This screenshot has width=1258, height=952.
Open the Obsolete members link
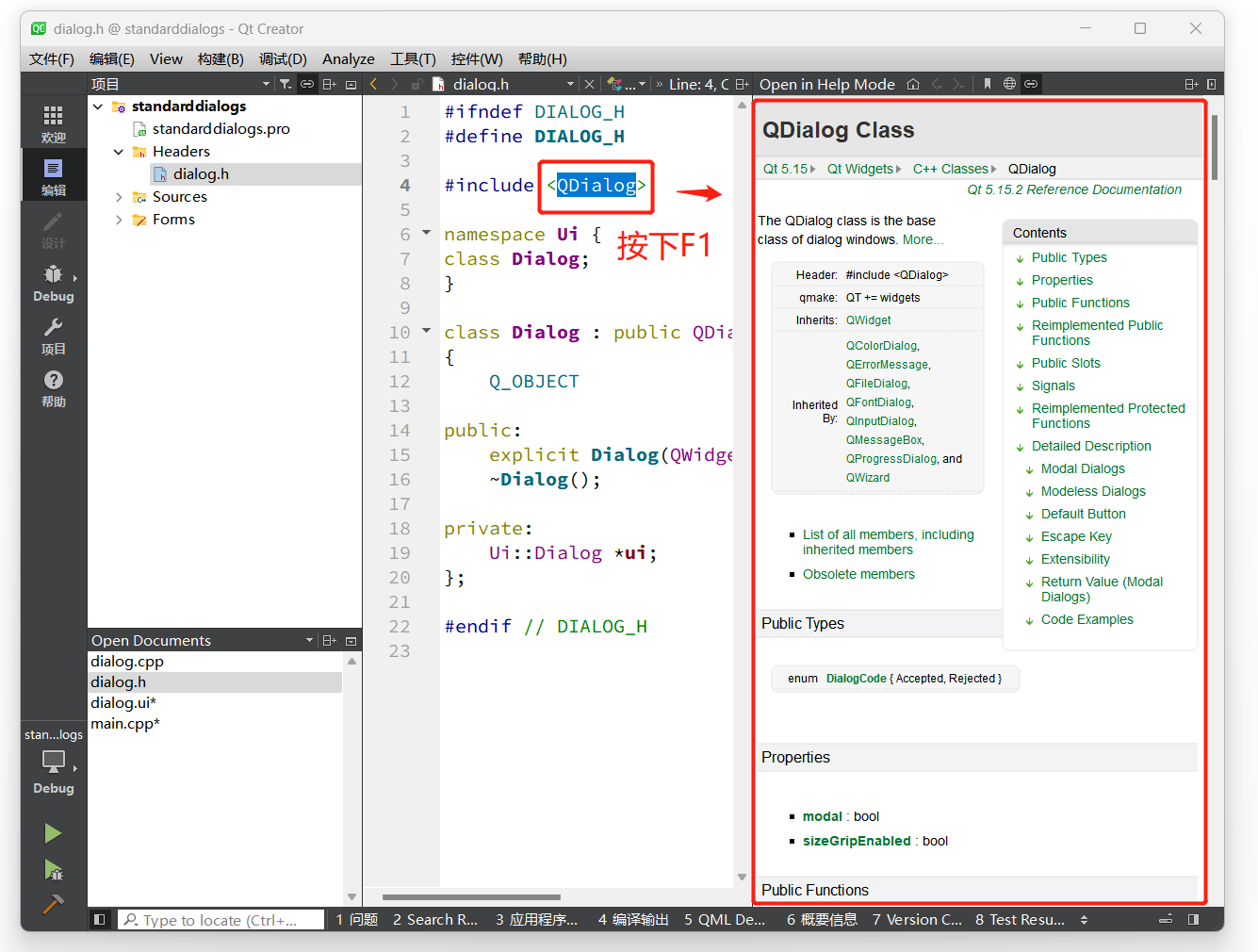point(858,574)
